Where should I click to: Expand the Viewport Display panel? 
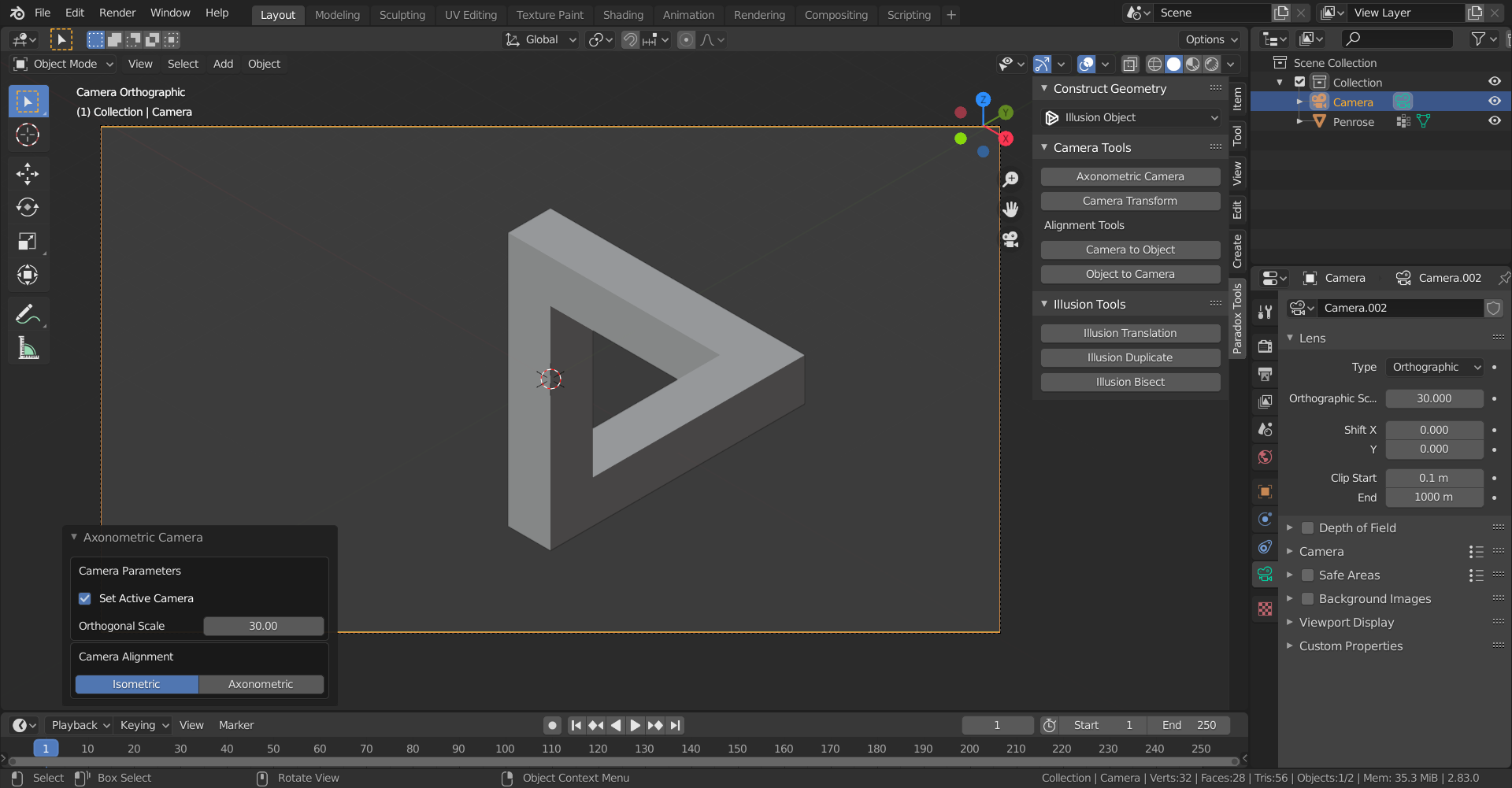(x=1346, y=622)
